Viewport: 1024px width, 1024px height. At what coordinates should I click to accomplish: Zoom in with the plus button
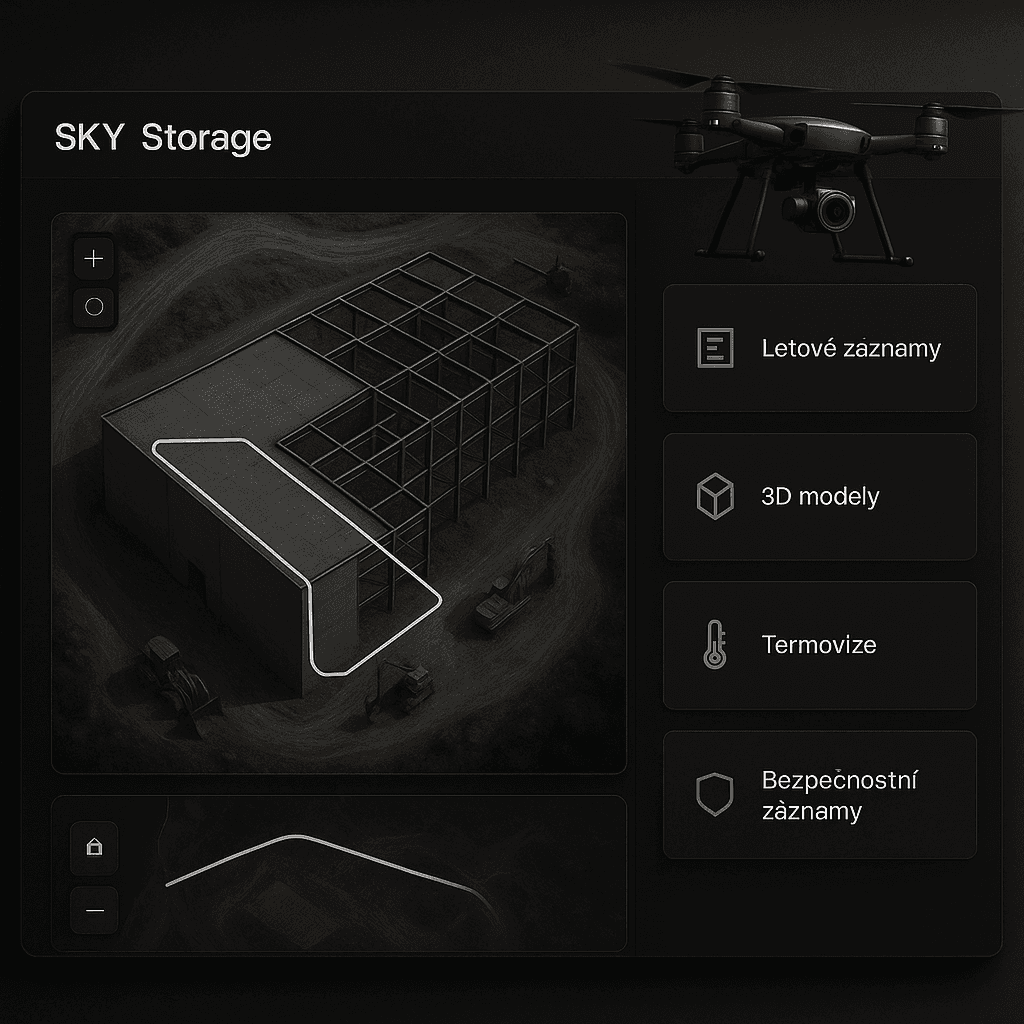point(94,259)
